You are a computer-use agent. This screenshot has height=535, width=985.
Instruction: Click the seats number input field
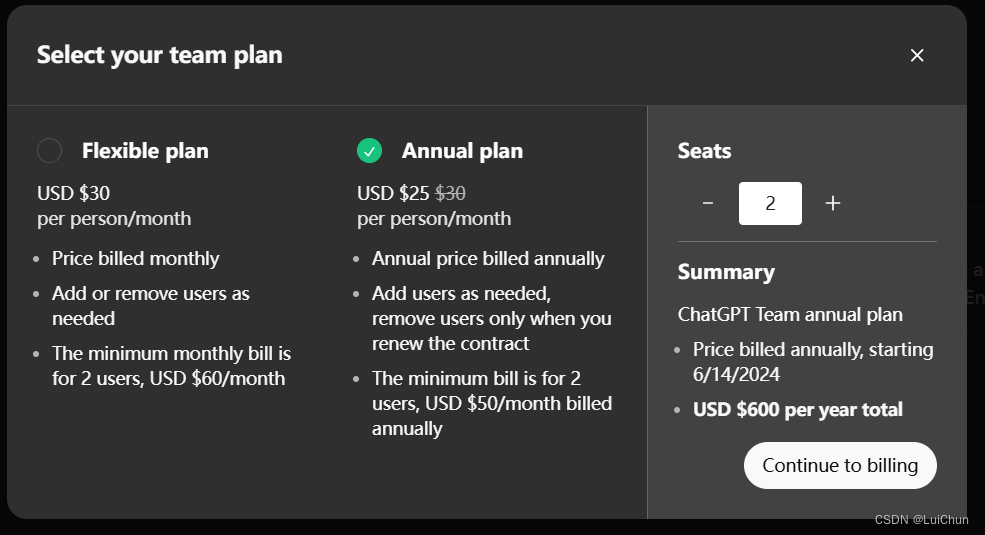770,203
